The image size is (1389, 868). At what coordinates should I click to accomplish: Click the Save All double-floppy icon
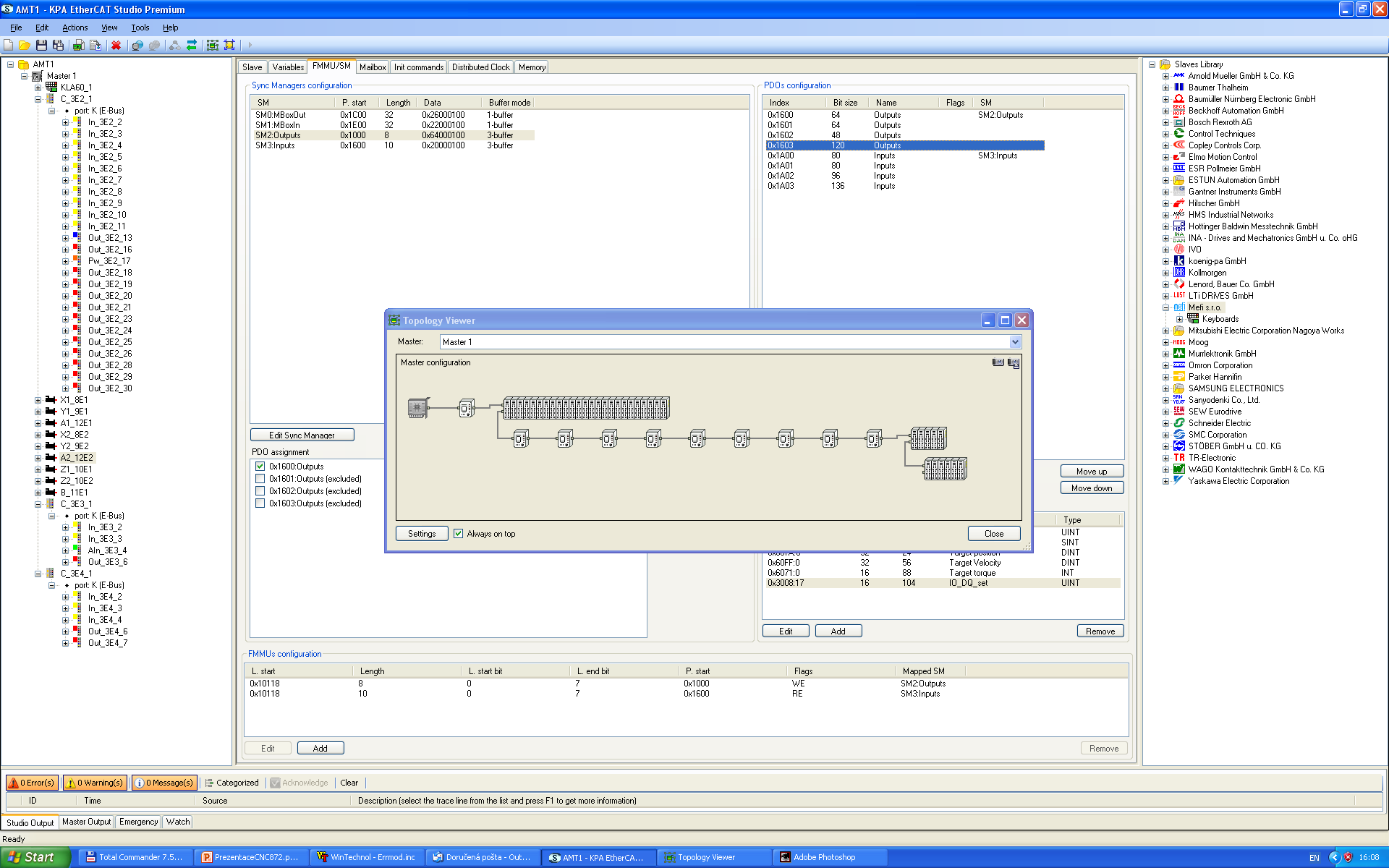tap(58, 45)
